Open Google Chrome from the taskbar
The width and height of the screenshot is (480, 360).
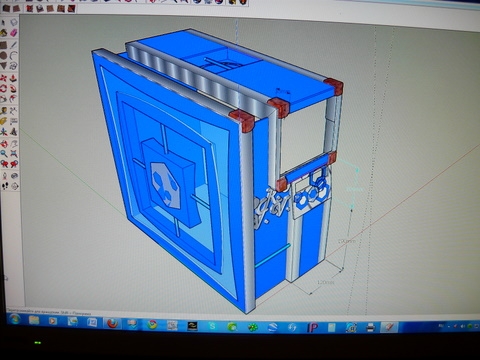[152, 324]
